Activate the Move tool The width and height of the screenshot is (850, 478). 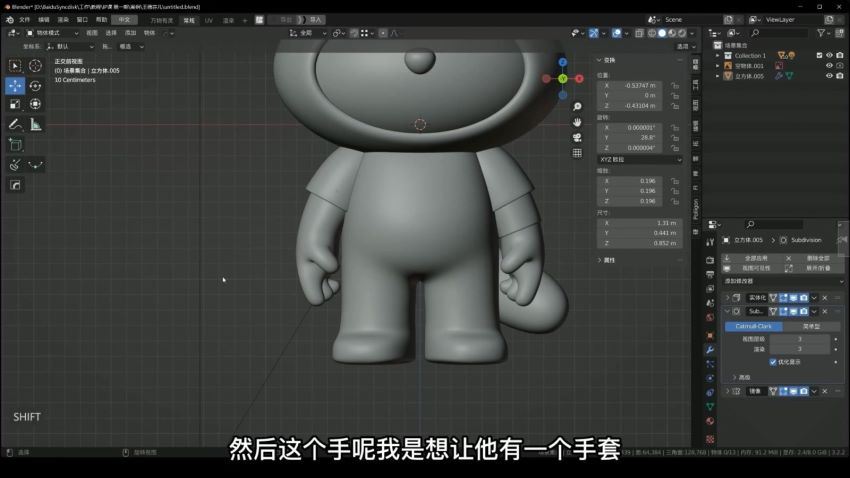pyautogui.click(x=15, y=86)
